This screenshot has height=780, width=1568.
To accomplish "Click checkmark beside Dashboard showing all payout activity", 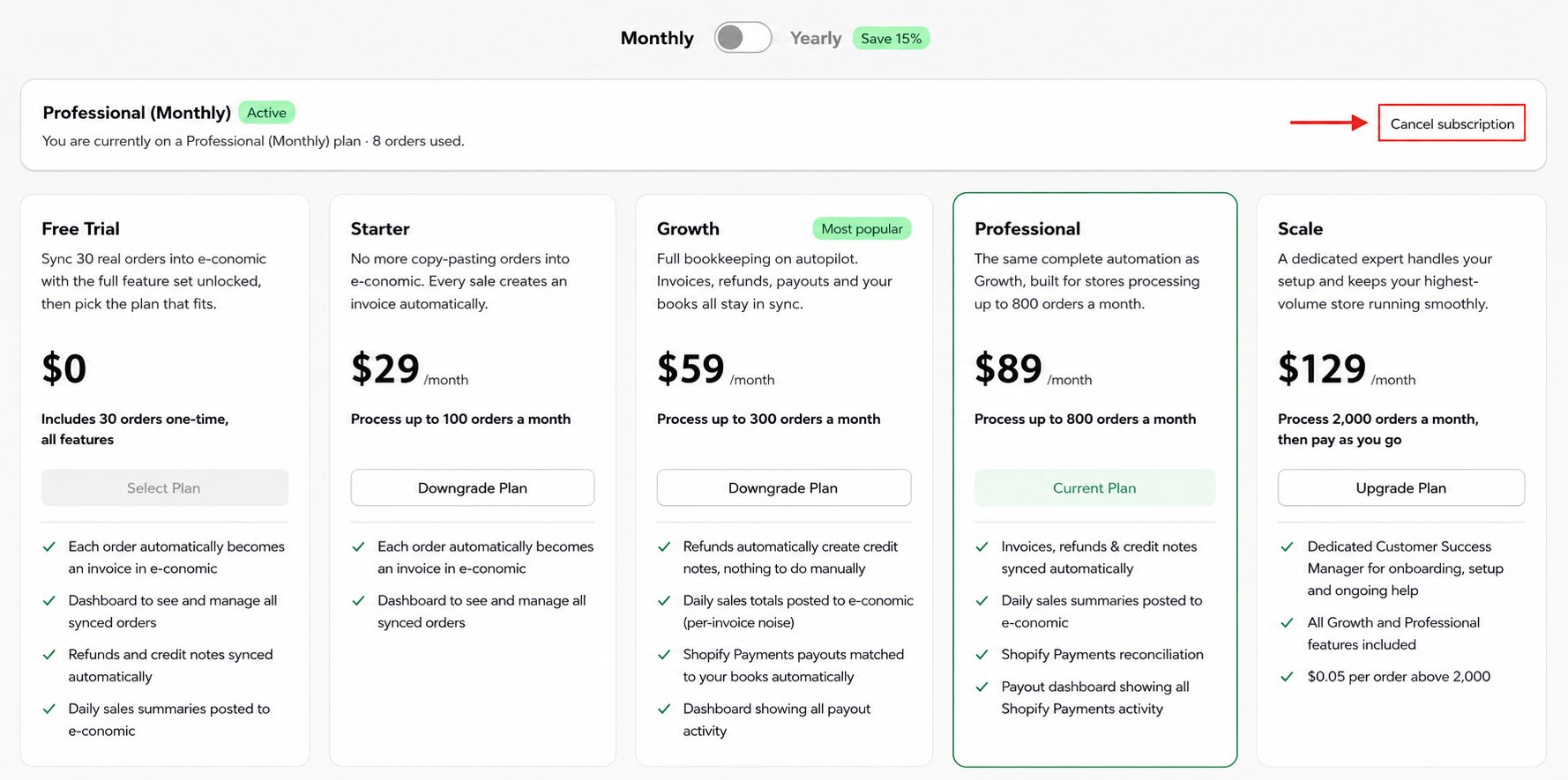I will [664, 709].
